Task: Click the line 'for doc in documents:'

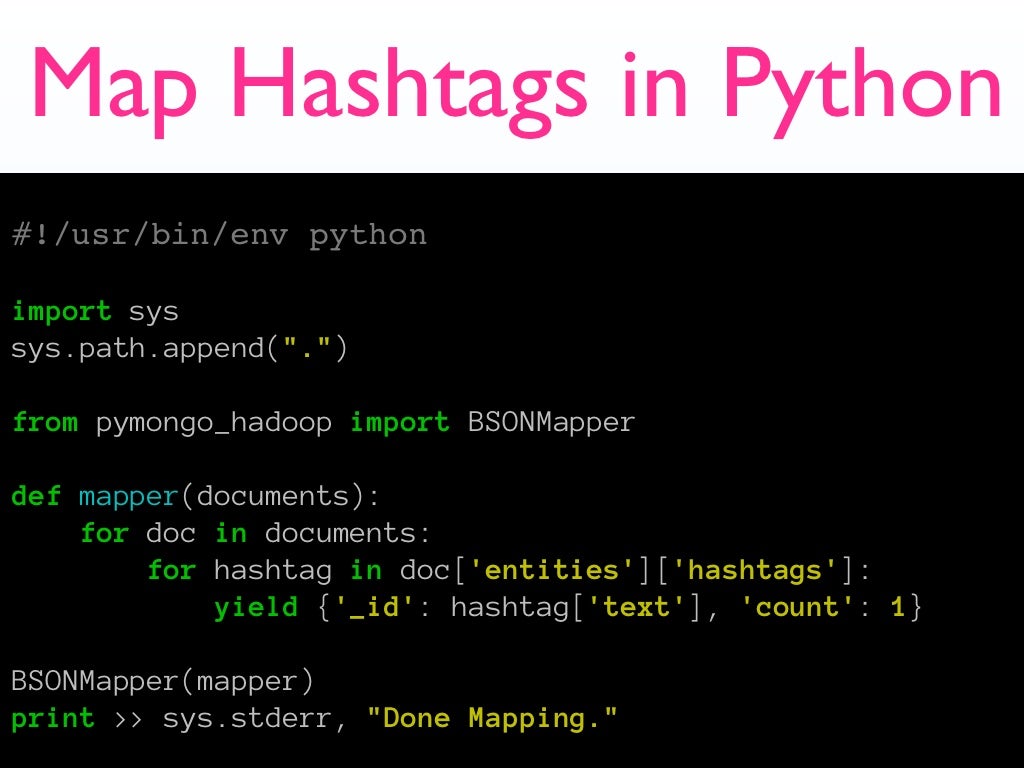Action: [255, 533]
